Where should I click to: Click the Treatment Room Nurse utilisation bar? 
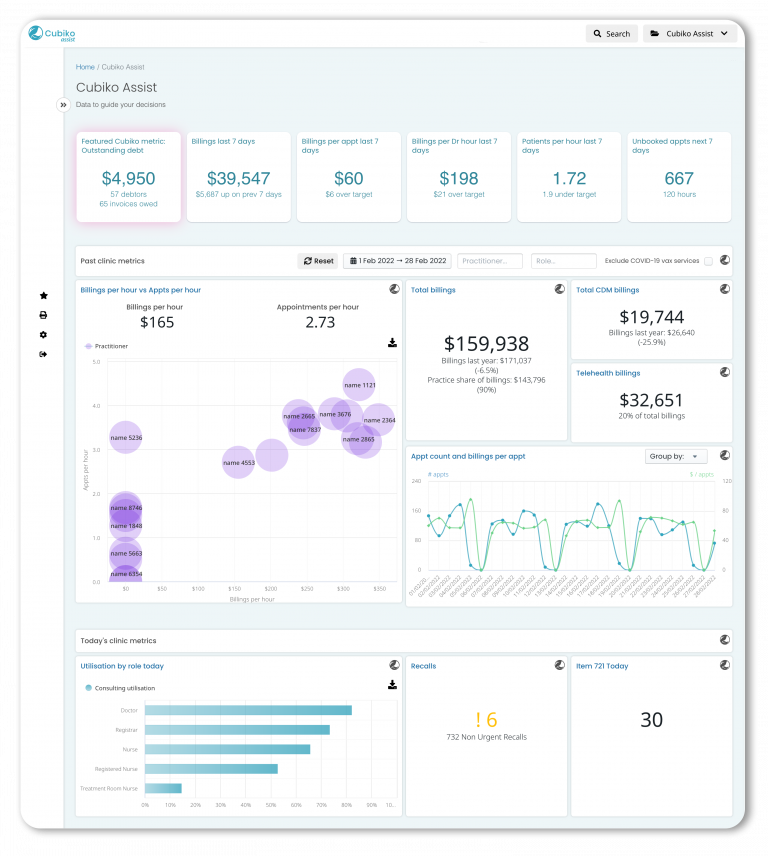pyautogui.click(x=163, y=788)
